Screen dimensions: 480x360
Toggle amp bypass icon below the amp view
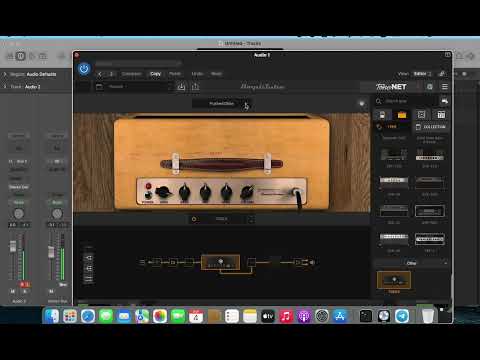pyautogui.click(x=194, y=219)
